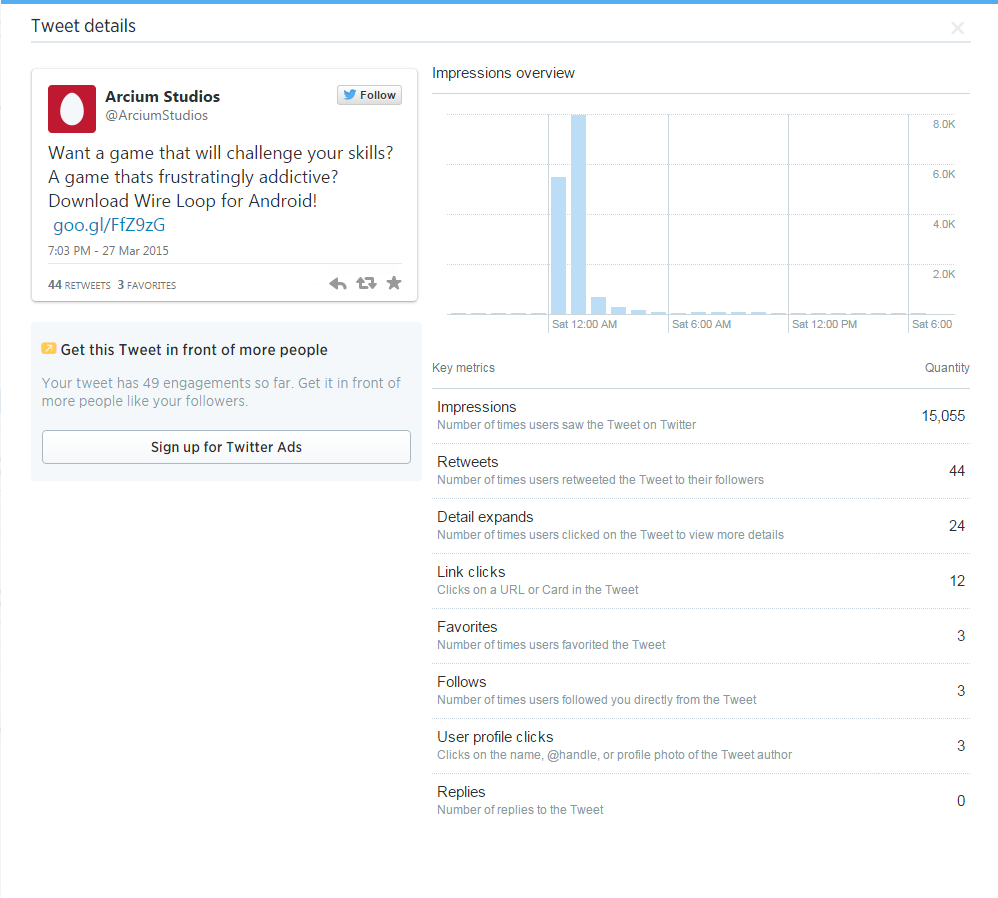Click the Detail expands quantity 24
Image resolution: width=998 pixels, height=898 pixels.
coord(957,526)
